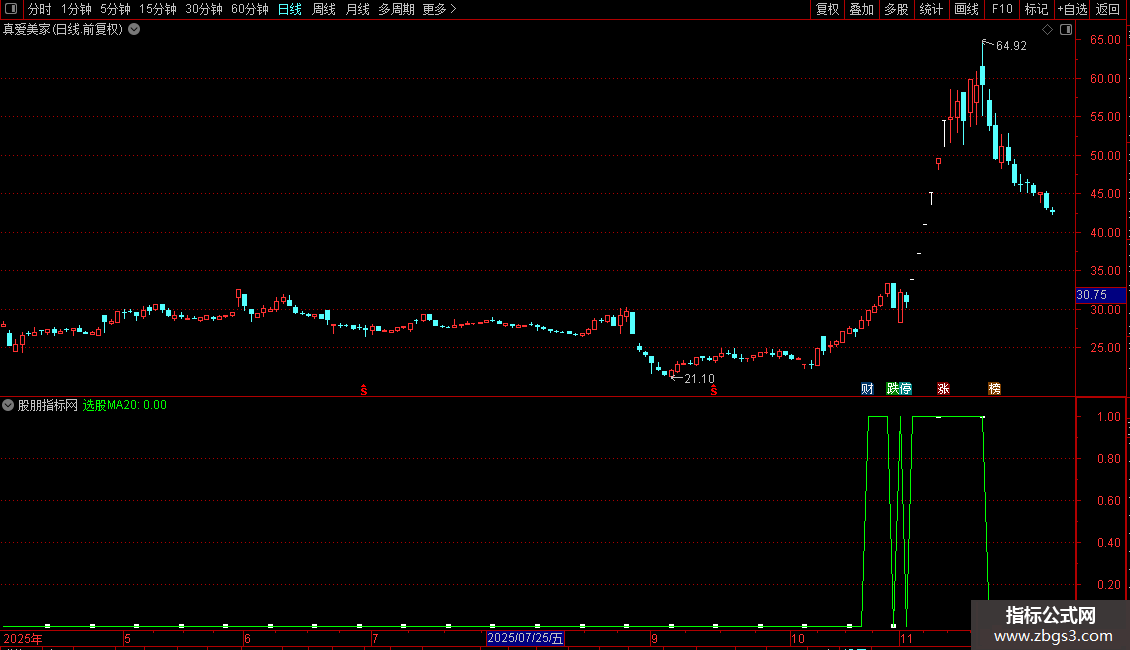Toggle the side panel icon at top-left
Screen dimensions: 1130x650
tap(11, 9)
